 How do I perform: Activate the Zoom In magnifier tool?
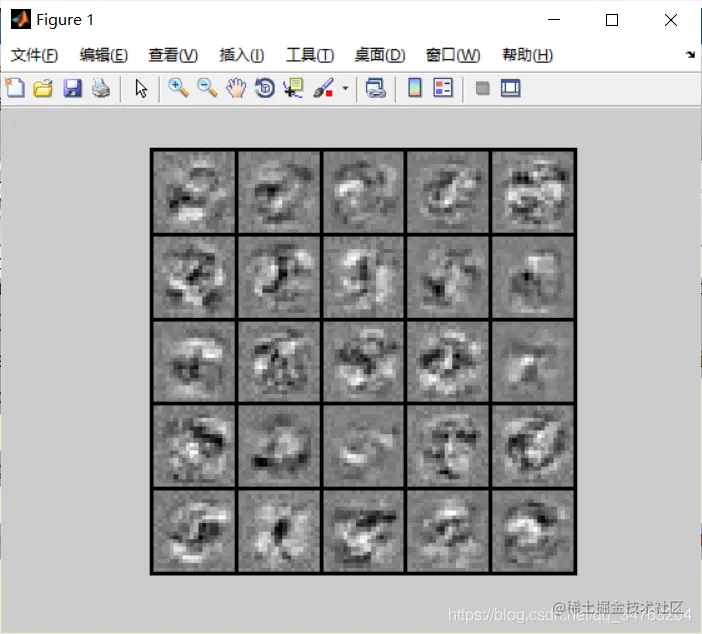point(178,88)
